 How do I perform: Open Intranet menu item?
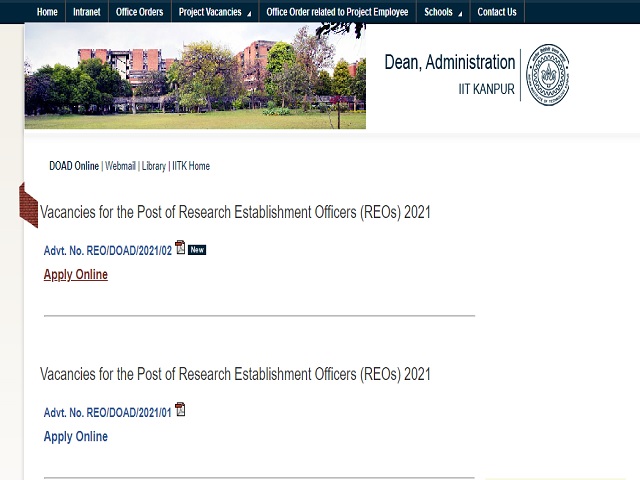tap(87, 12)
